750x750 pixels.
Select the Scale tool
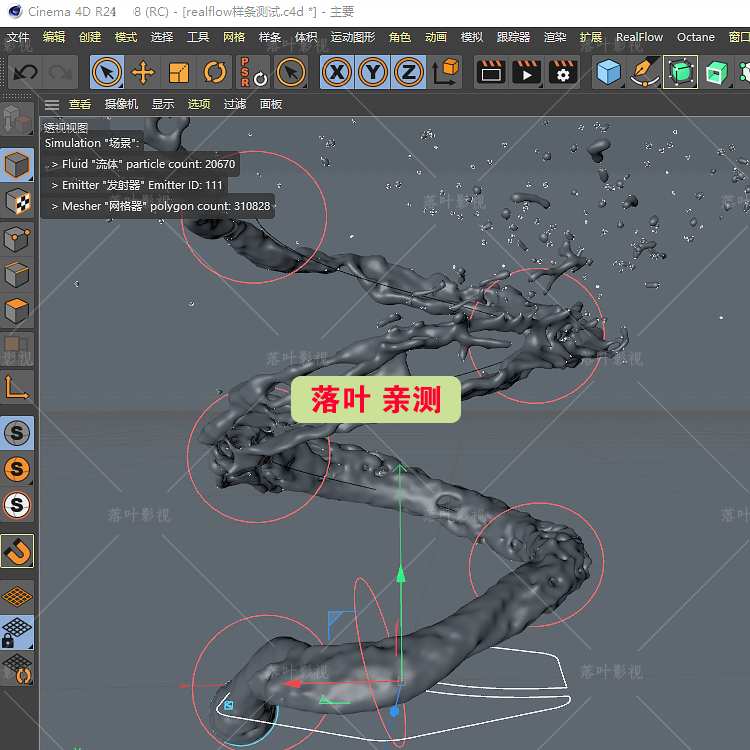click(x=179, y=72)
